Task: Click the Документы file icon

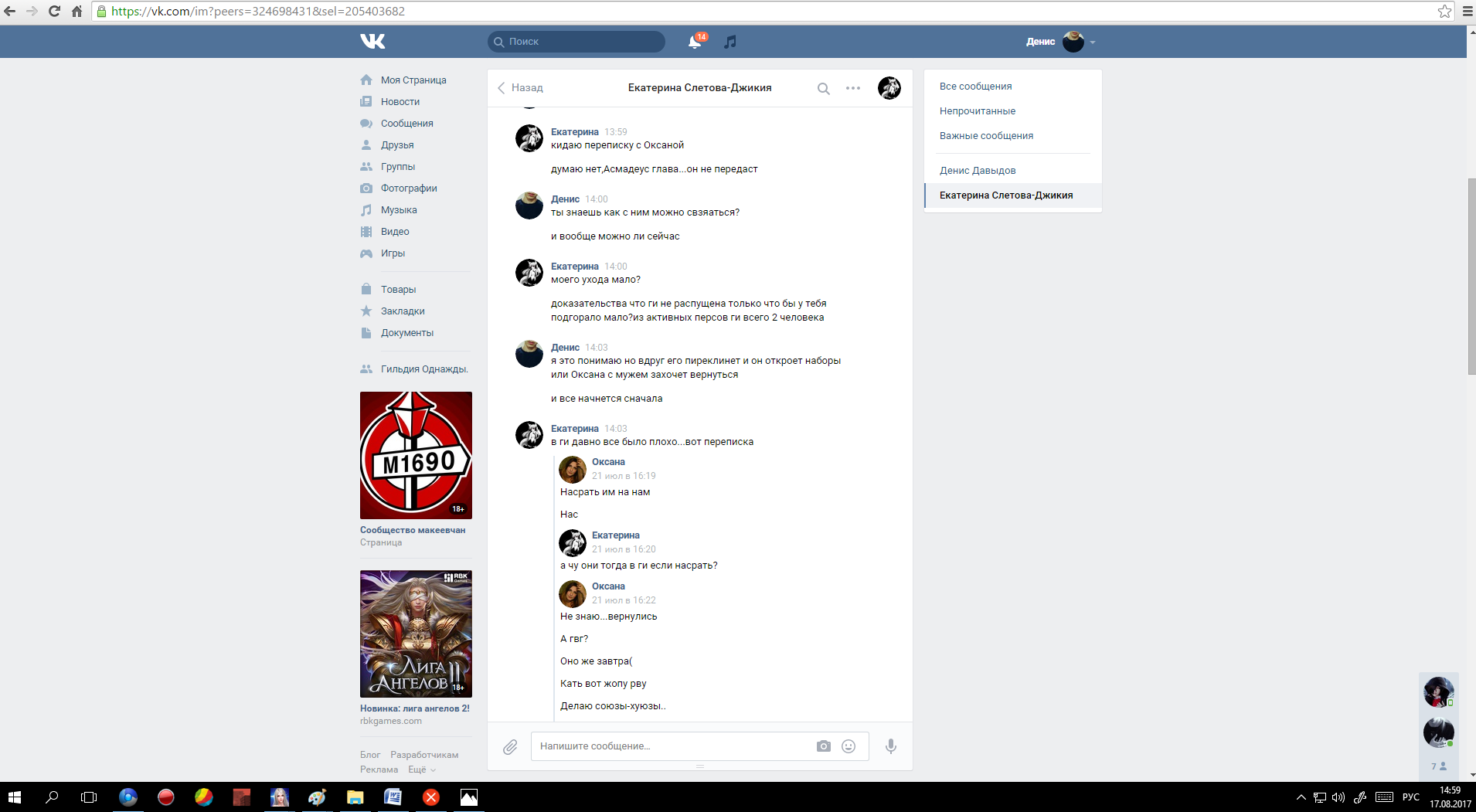Action: point(366,333)
